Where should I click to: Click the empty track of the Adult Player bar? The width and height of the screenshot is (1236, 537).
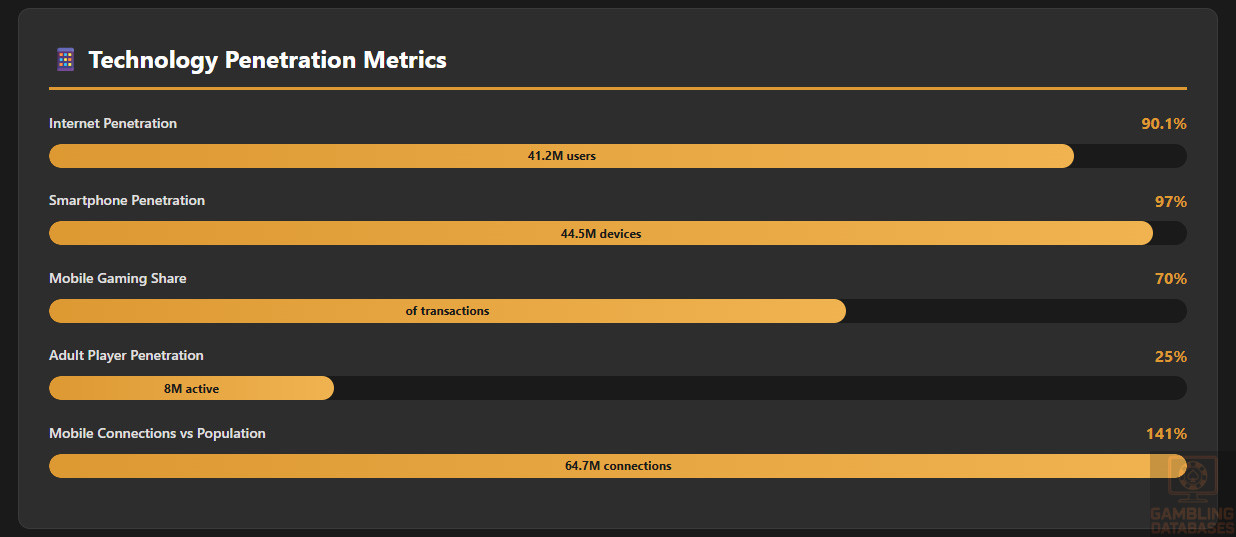click(760, 388)
